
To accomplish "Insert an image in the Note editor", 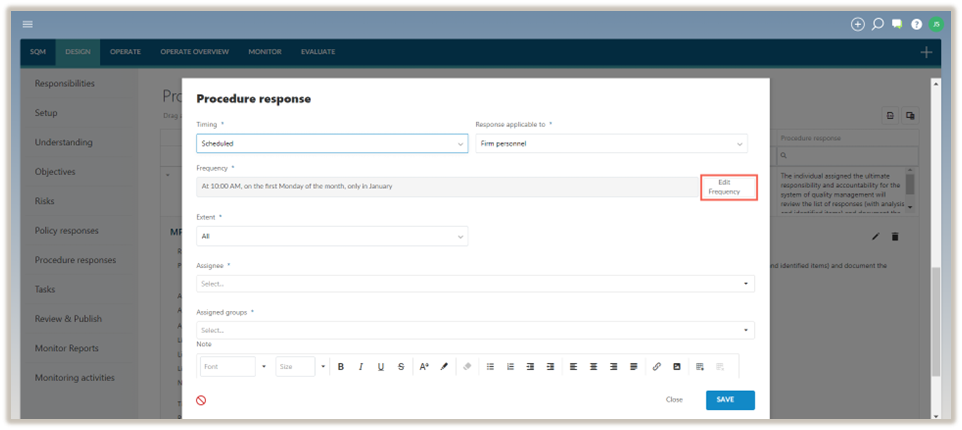I will (677, 367).
